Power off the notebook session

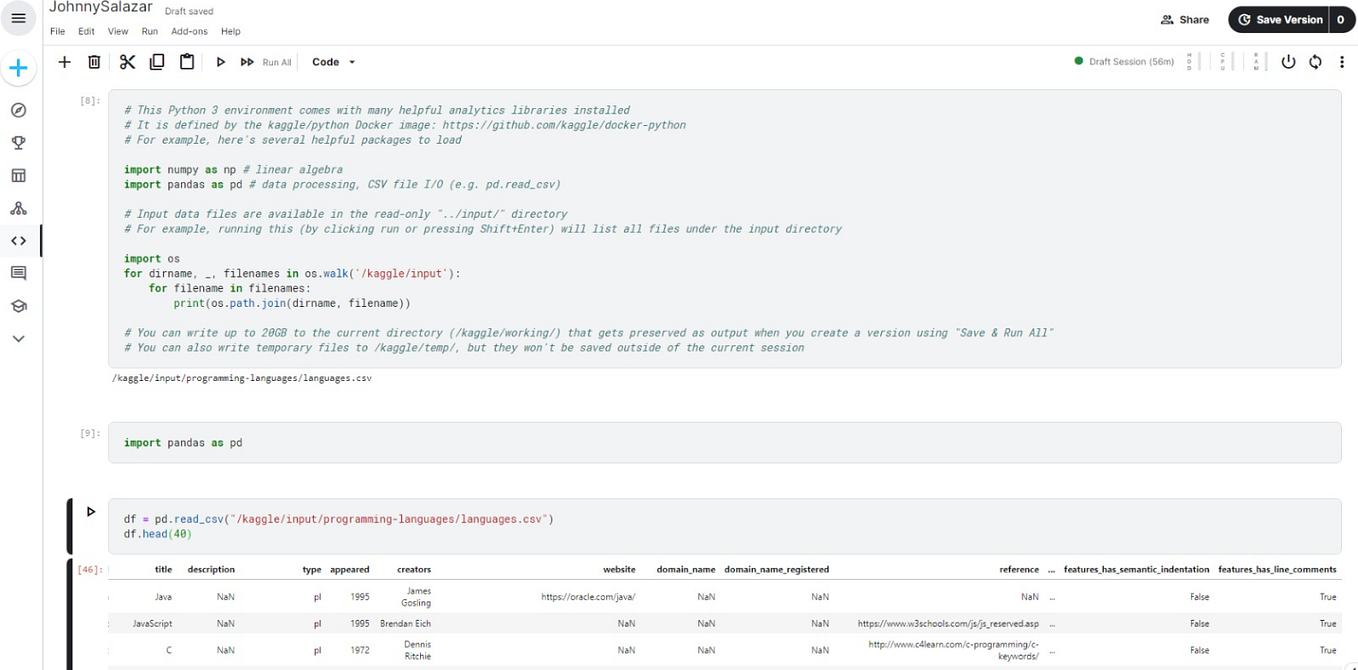coord(1289,61)
